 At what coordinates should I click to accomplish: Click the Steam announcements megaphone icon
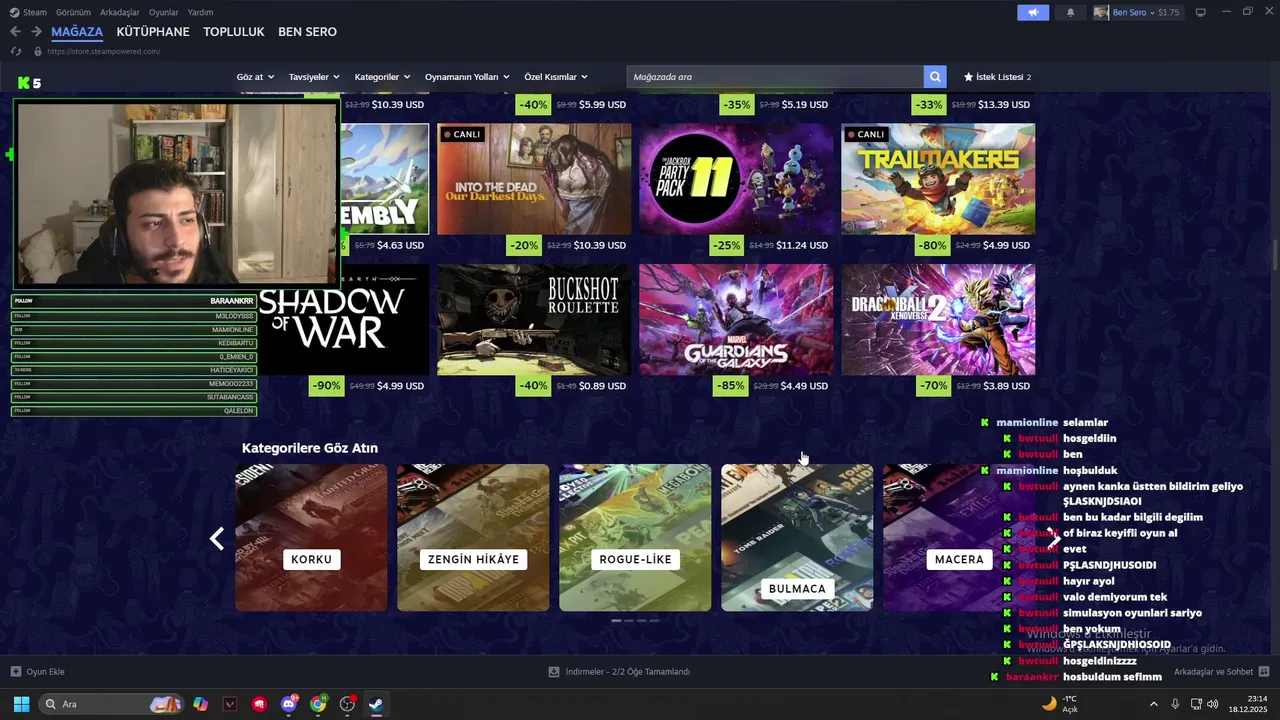point(1033,12)
